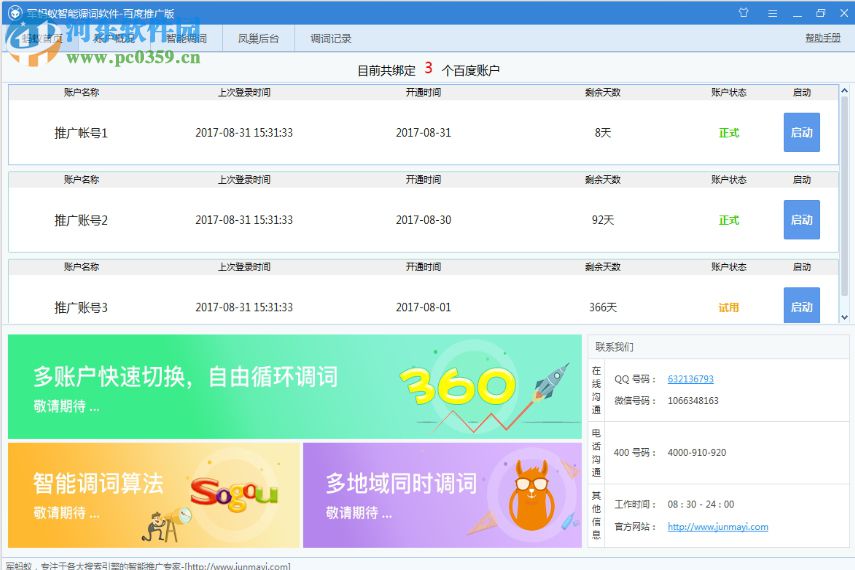Screen dimensions: 855x570
Task: Click the WeChat number 1066348163
Action: point(693,400)
